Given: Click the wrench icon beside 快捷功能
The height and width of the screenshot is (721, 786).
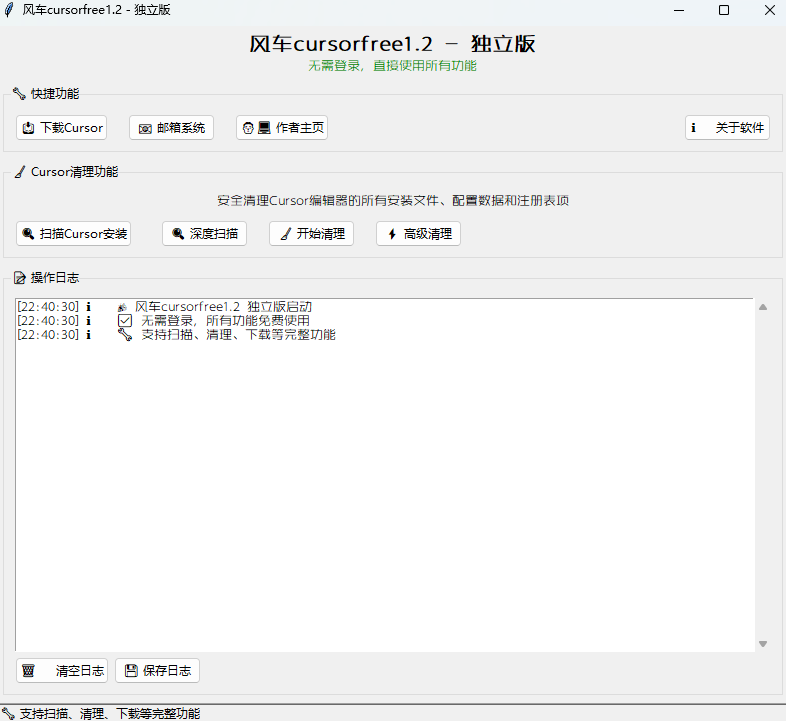Looking at the screenshot, I should pos(19,94).
